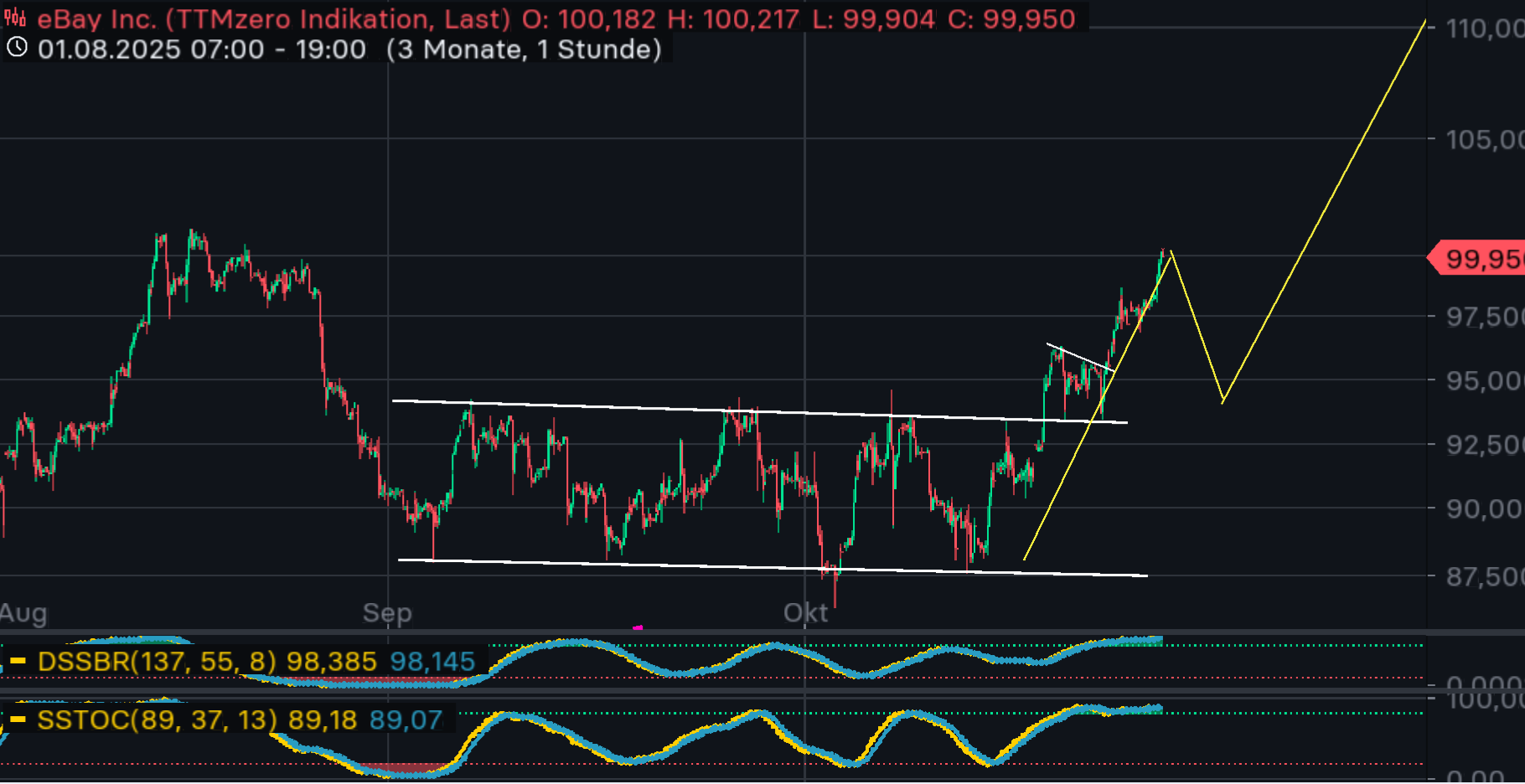Click the blue DSSBR value 98,145
The image size is (1525, 784).
point(432,662)
